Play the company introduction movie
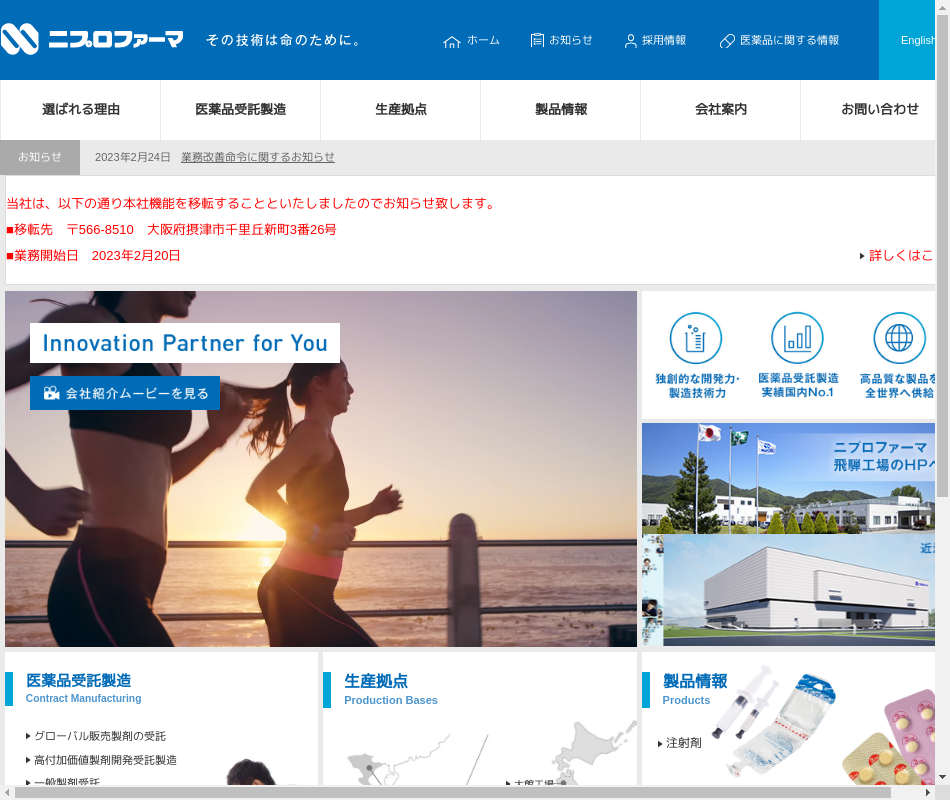950x800 pixels. coord(125,393)
